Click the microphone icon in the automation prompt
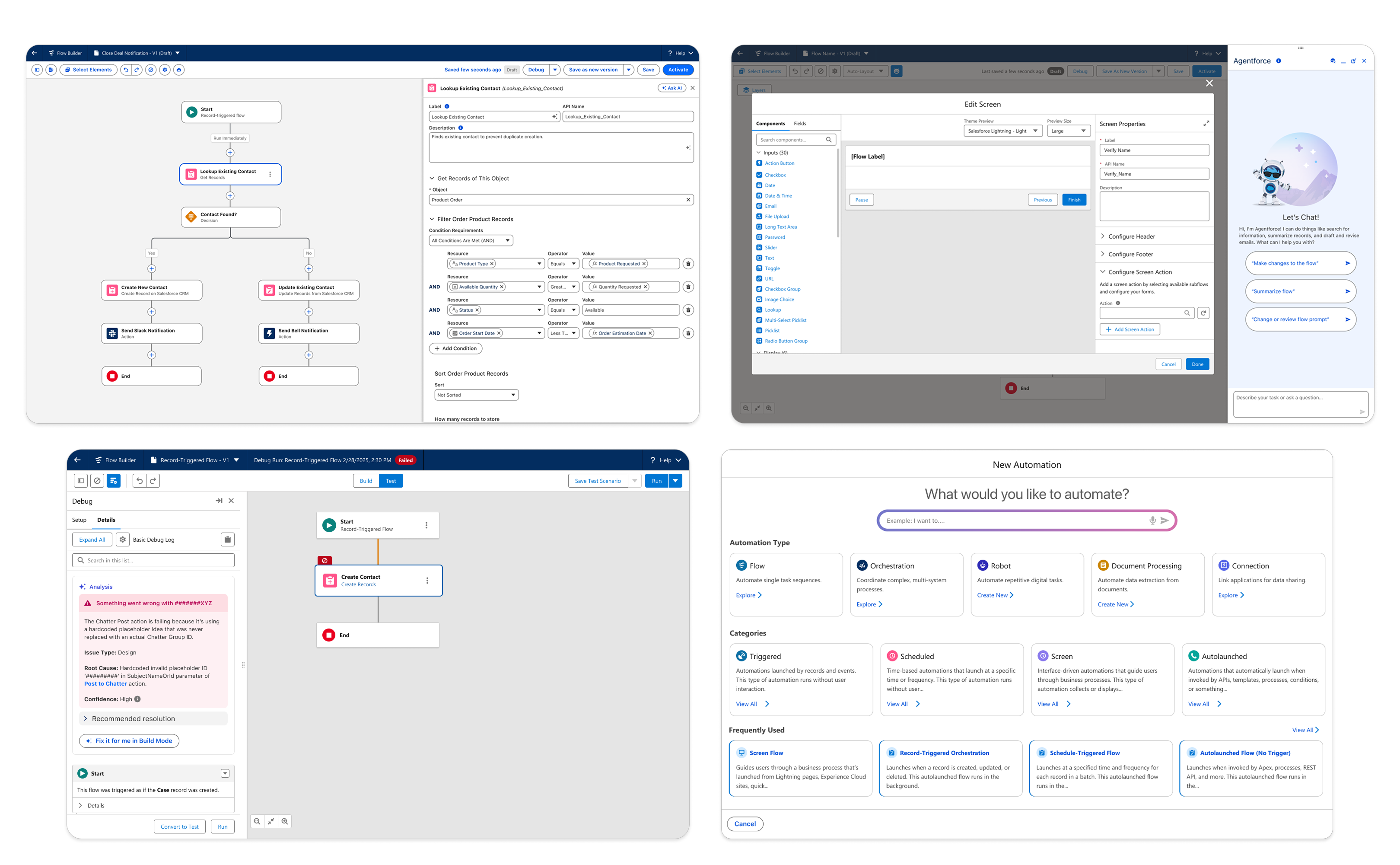This screenshot has height=865, width=1400. (x=1152, y=520)
